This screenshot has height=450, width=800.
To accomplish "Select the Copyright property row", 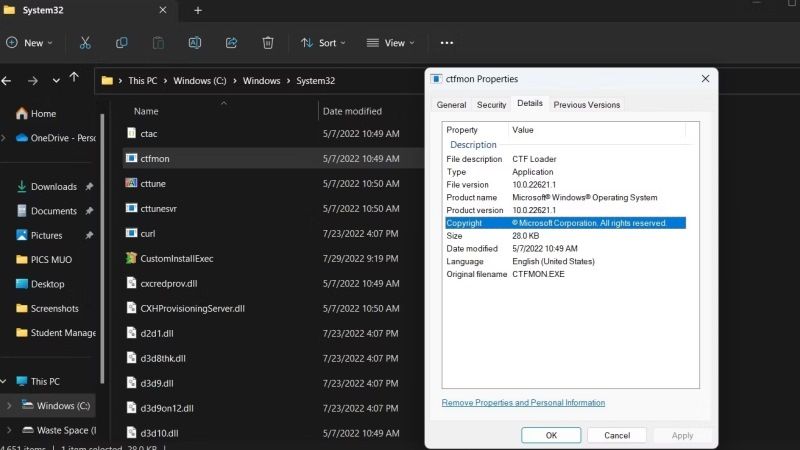I will pos(565,223).
